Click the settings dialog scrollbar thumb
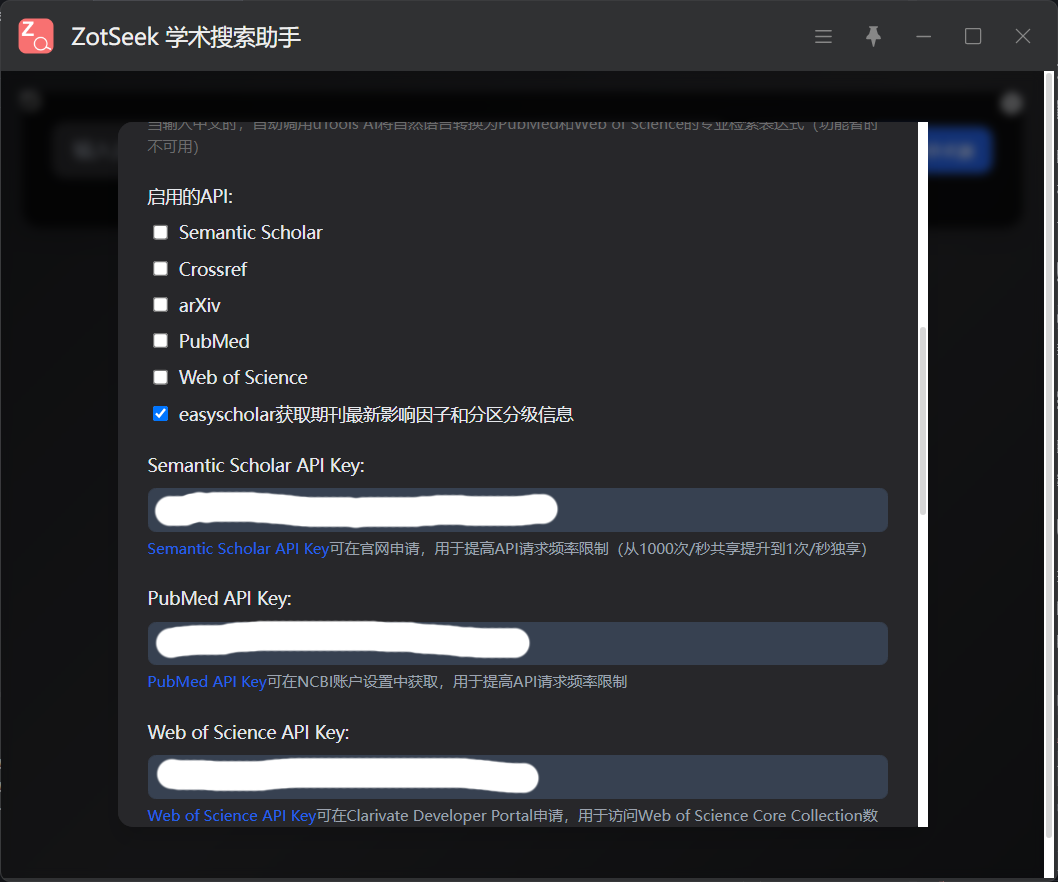This screenshot has width=1058, height=882. pos(923,421)
